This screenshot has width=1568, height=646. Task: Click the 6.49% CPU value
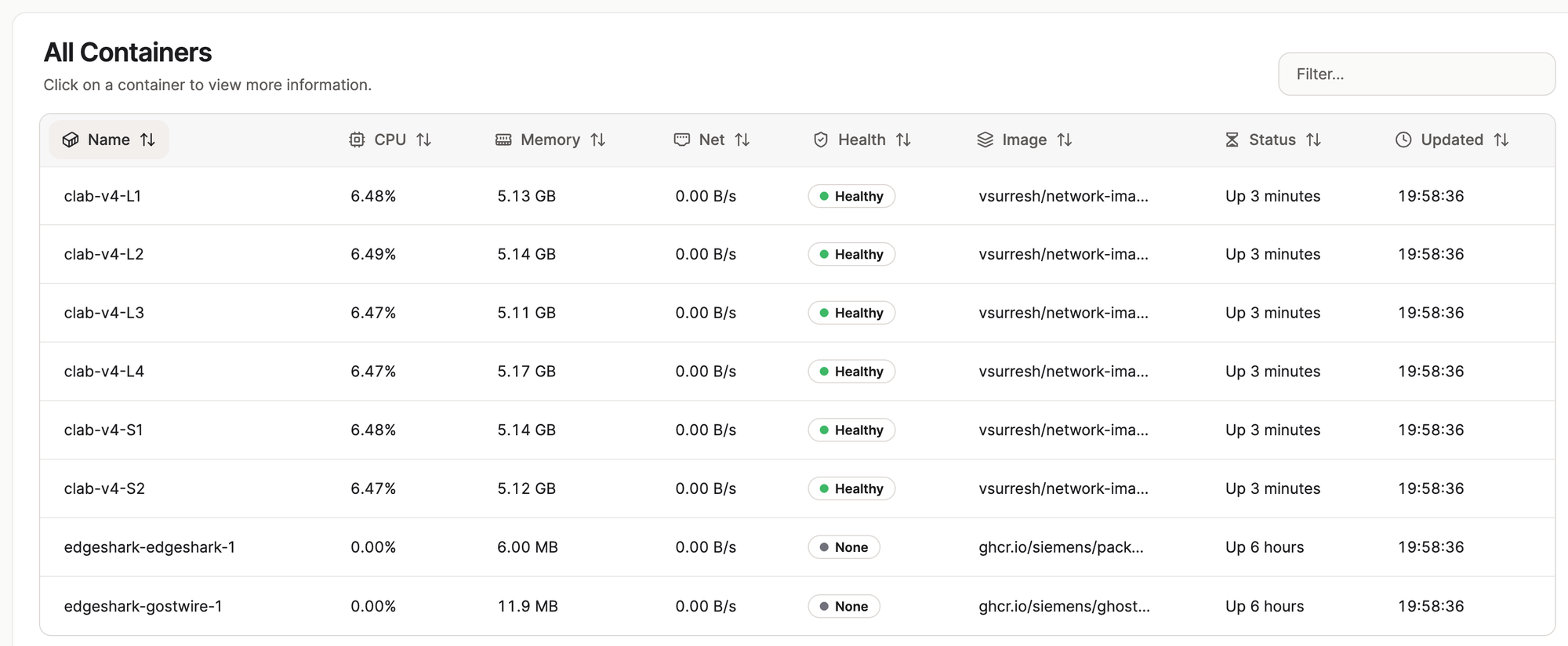(373, 254)
